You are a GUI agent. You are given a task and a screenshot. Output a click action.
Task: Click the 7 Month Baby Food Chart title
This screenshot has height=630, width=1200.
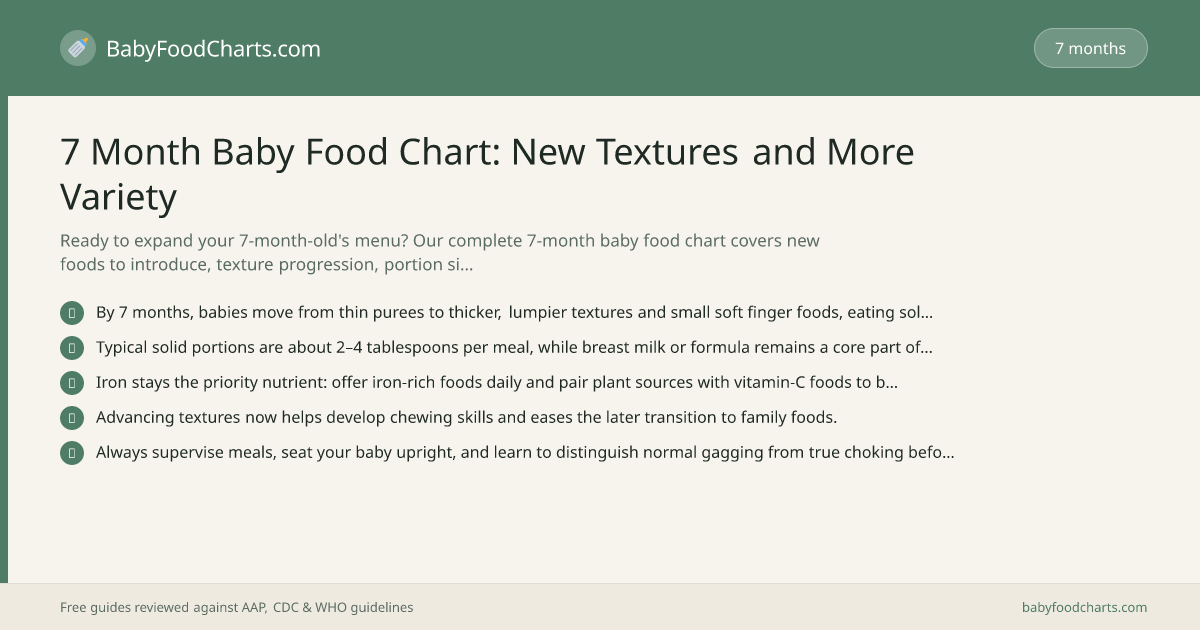pos(487,174)
